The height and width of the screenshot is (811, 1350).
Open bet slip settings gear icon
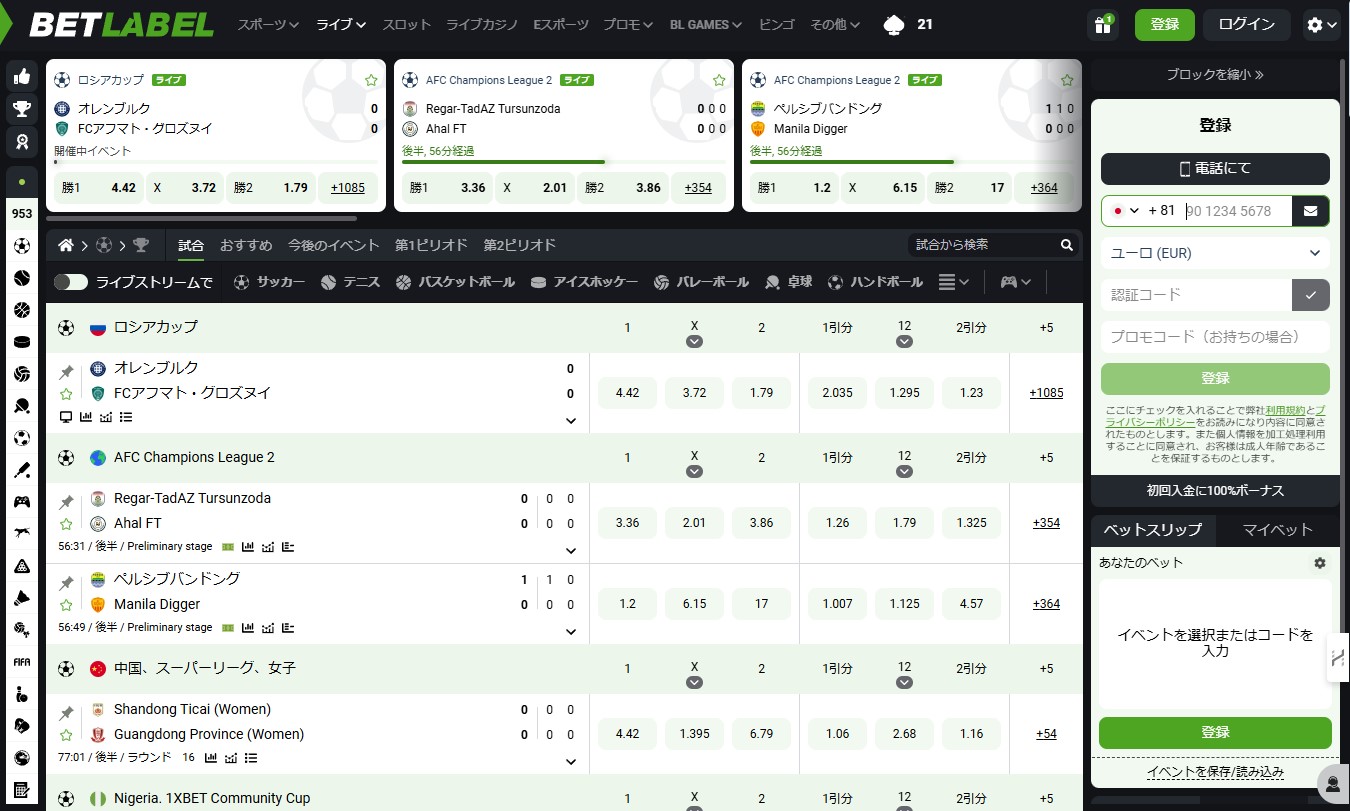coord(1320,563)
